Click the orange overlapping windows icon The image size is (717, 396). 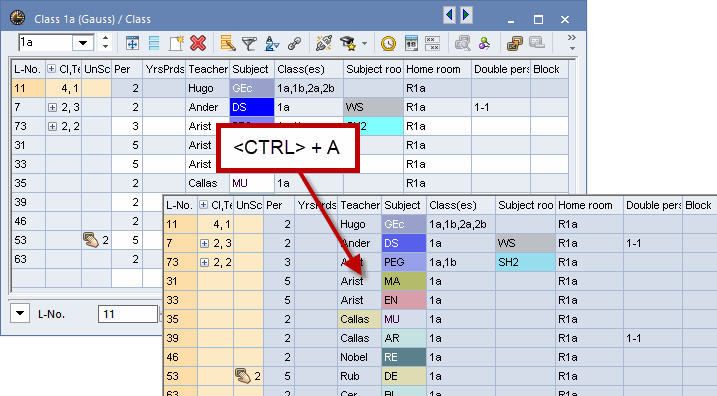tap(514, 43)
